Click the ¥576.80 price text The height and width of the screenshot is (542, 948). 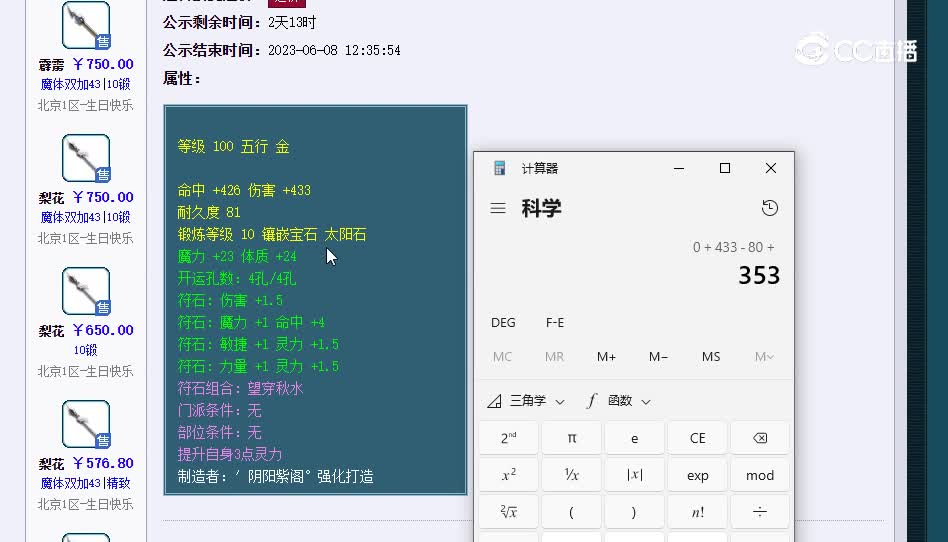click(103, 463)
